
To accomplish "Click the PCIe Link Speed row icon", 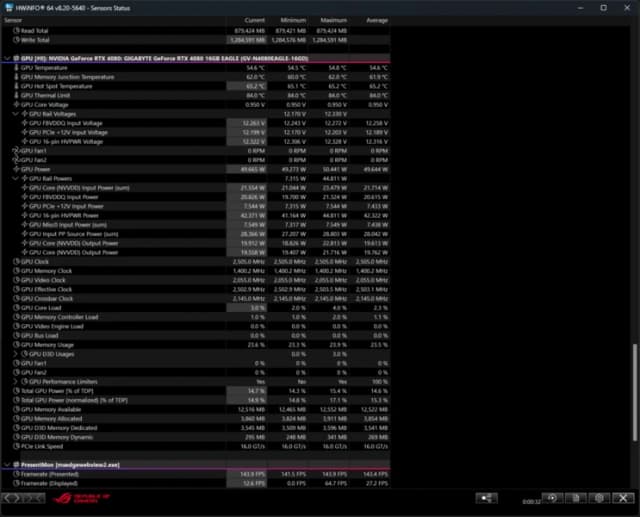I will click(16, 446).
